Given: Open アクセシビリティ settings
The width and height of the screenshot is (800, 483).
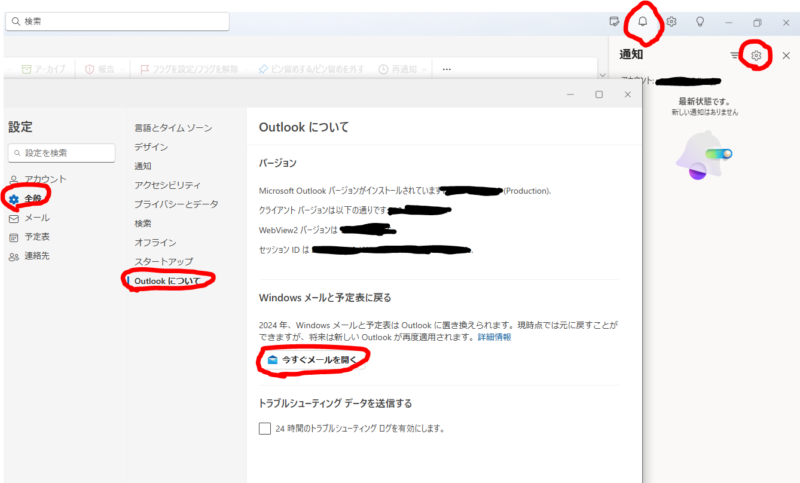Looking at the screenshot, I should click(167, 185).
